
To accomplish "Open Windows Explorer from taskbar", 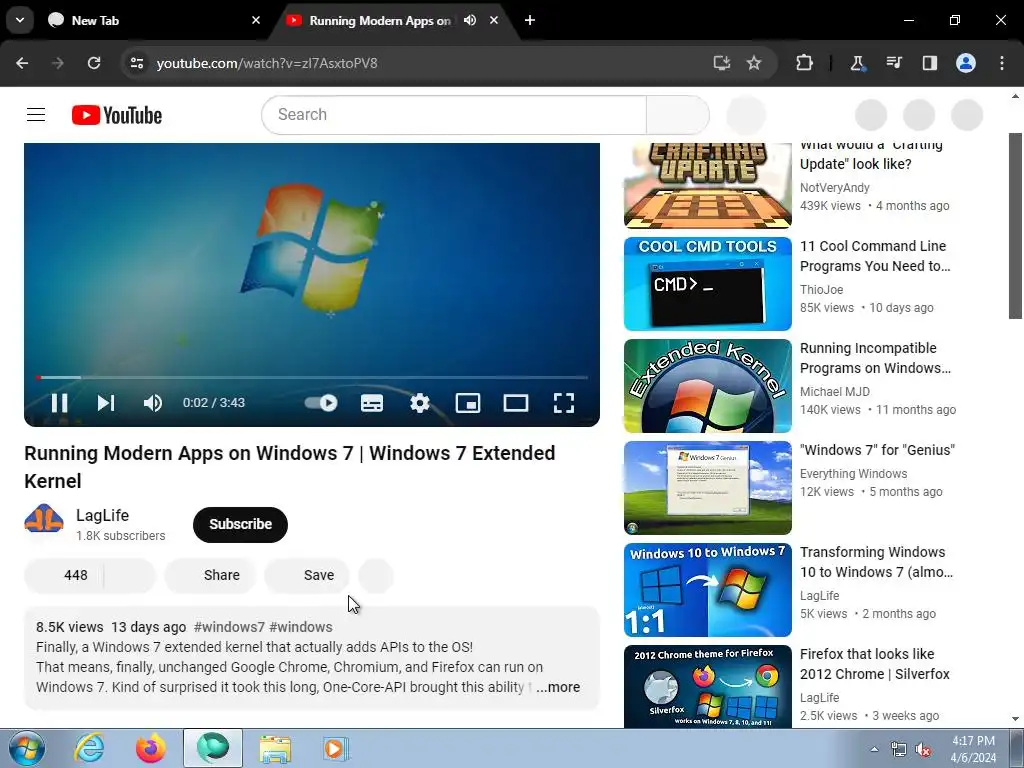I will click(275, 748).
